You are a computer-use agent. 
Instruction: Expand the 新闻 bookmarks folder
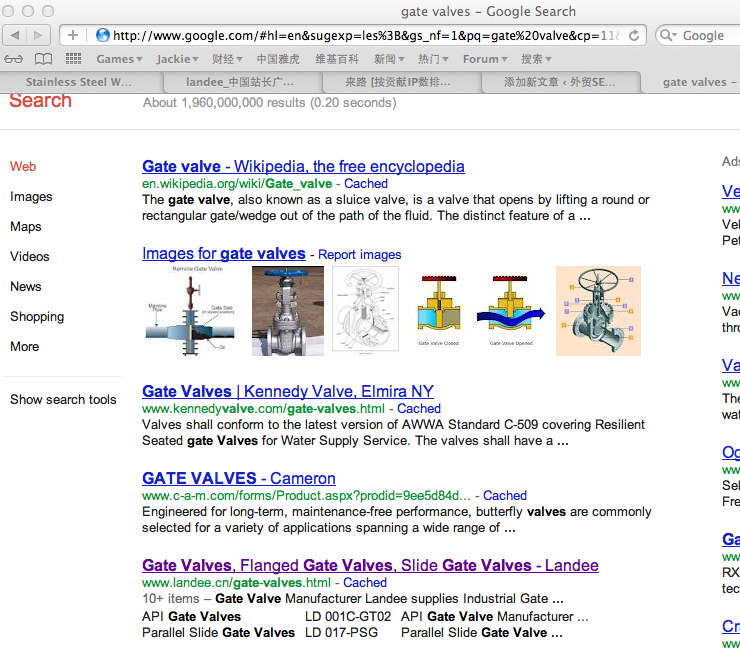coord(389,59)
